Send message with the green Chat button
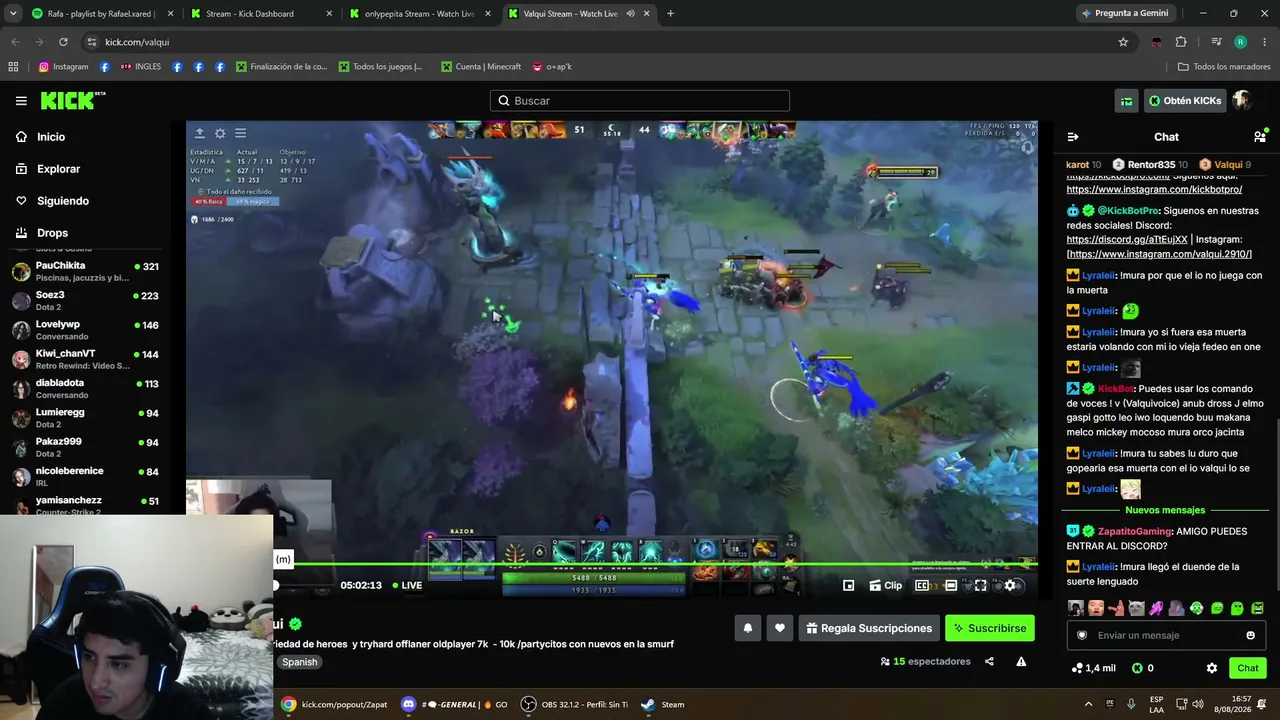Screen dimensions: 1280x720 click(1248, 668)
